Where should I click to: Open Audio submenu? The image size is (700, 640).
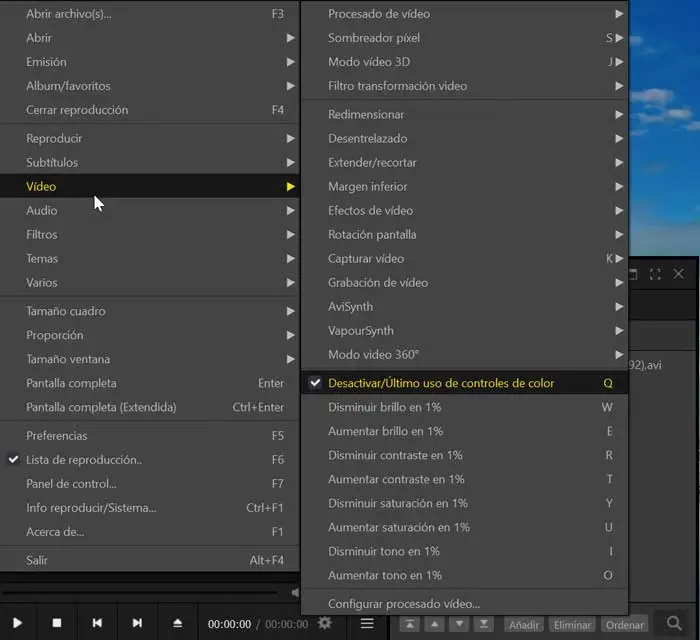(x=150, y=211)
